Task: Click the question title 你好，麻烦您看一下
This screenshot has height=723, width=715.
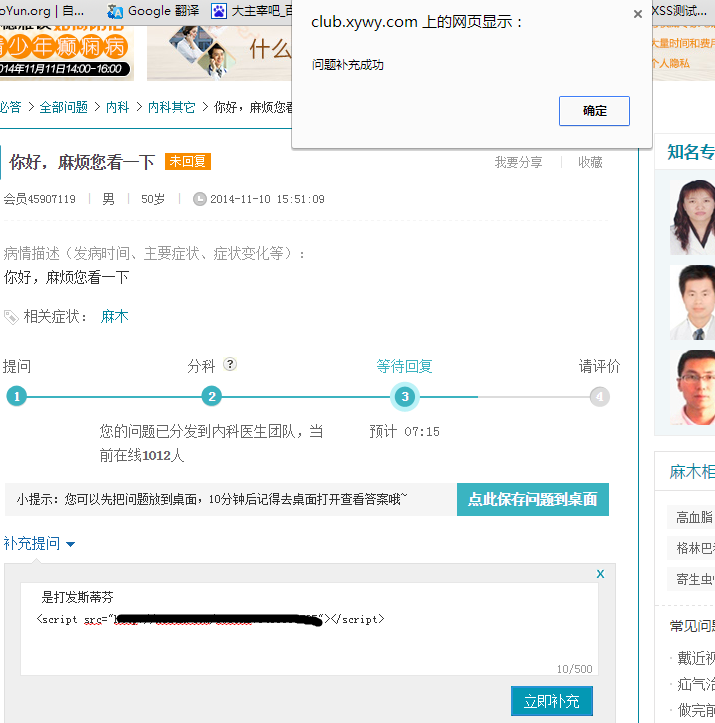Action: click(x=82, y=162)
